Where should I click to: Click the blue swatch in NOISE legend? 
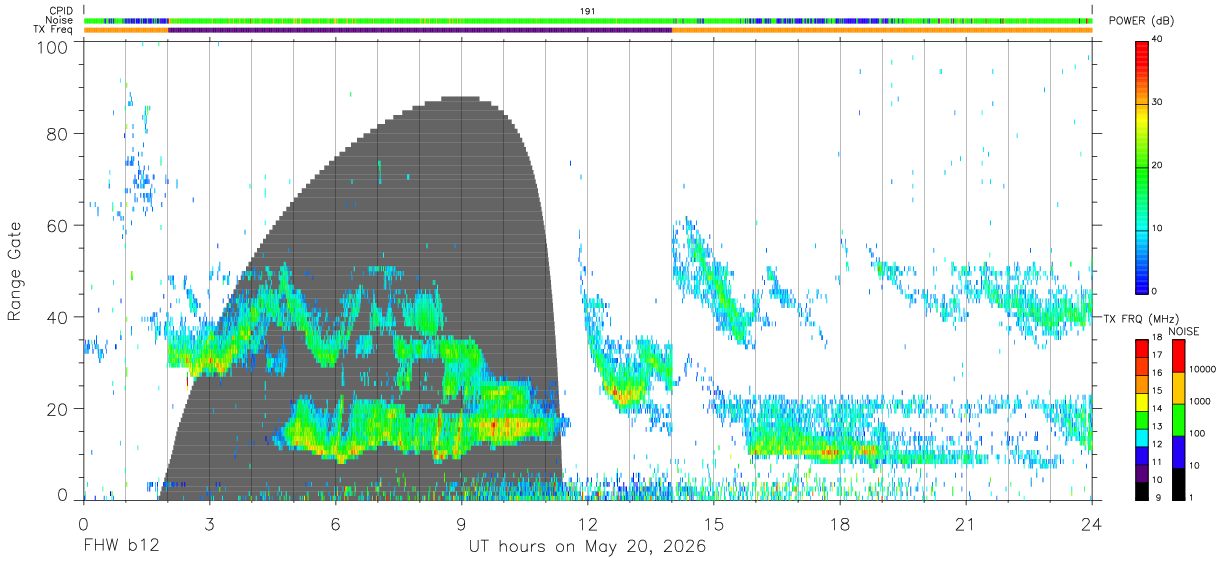(1178, 451)
